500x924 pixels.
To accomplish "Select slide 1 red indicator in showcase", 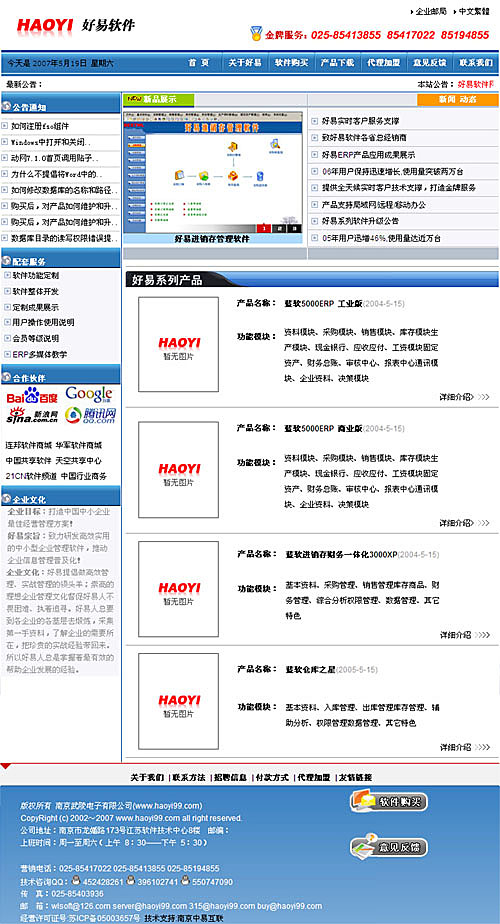I will point(264,229).
